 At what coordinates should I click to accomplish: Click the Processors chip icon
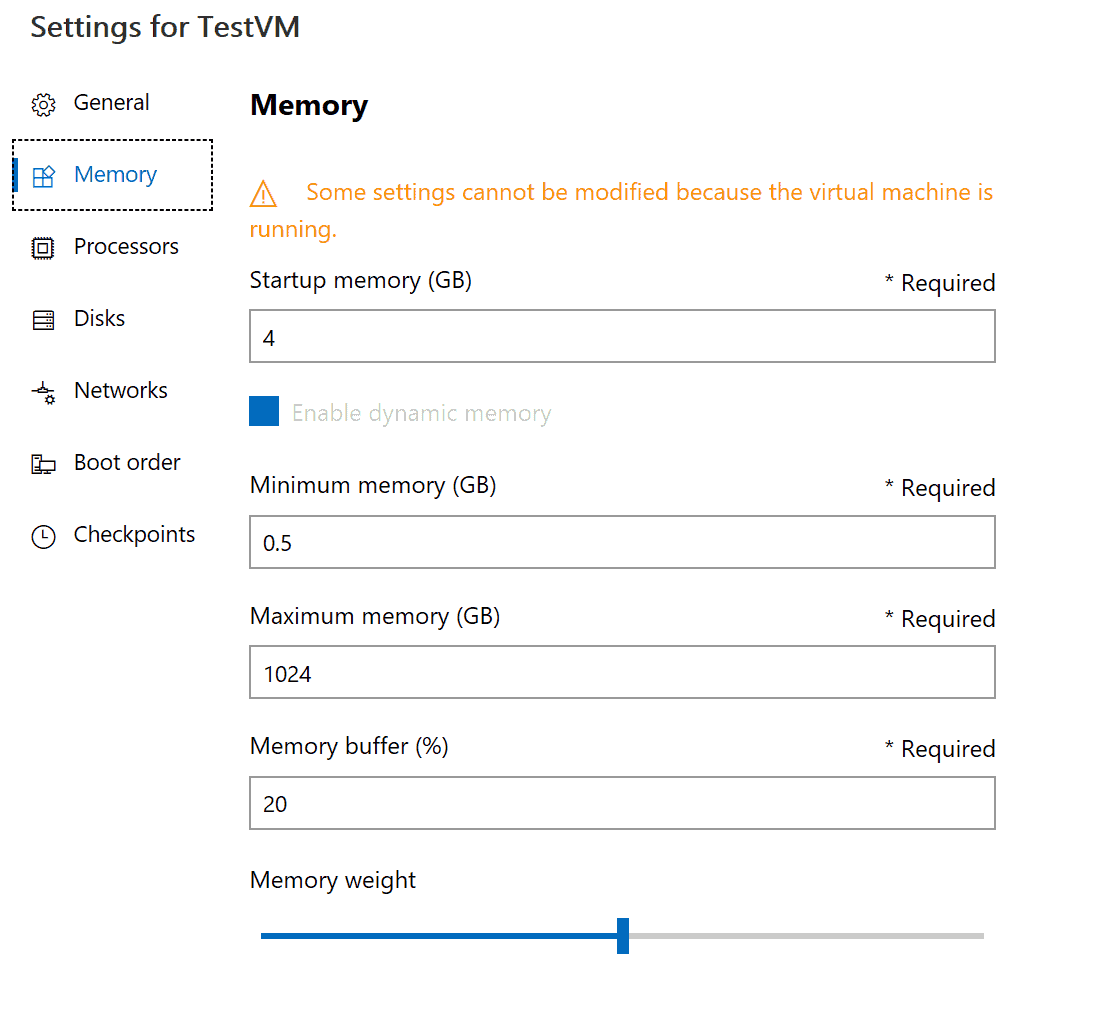coord(43,248)
